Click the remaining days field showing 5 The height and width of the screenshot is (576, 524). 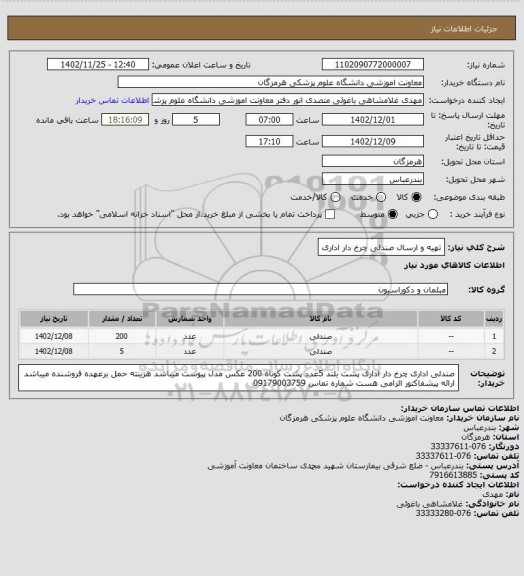point(196,120)
